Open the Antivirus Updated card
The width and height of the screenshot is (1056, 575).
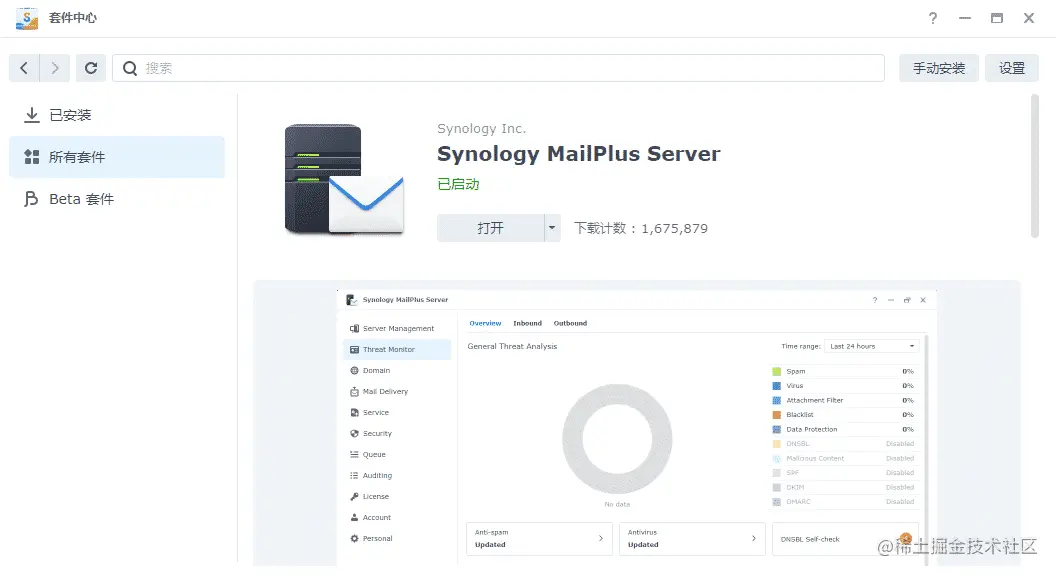click(692, 539)
